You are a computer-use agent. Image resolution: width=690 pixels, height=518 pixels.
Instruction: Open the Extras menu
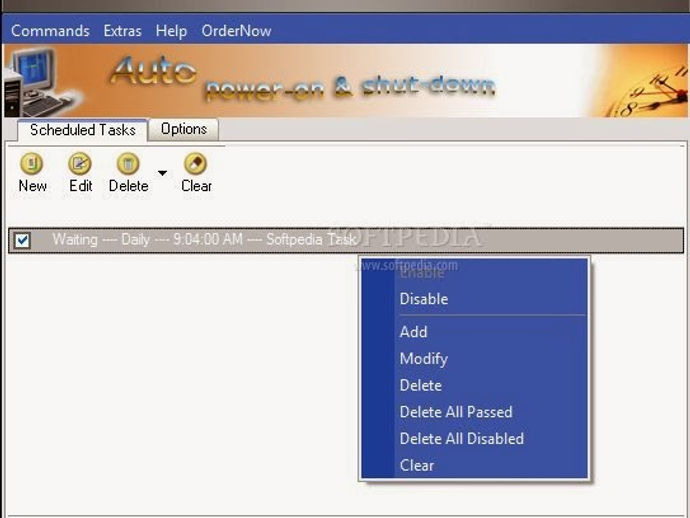pos(122,31)
